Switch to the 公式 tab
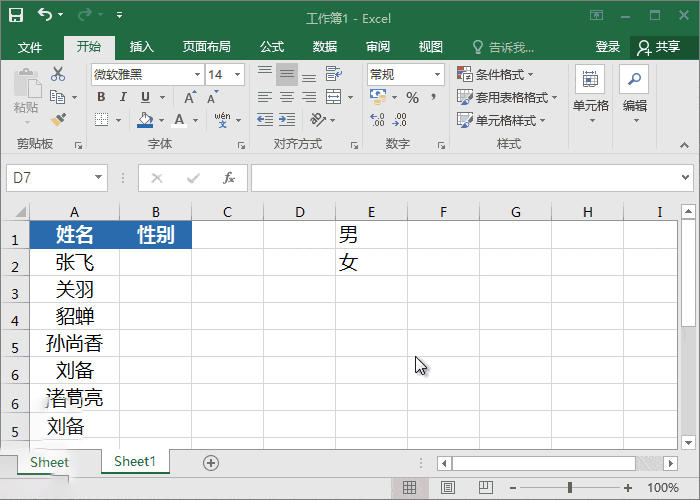Image resolution: width=700 pixels, height=500 pixels. pos(272,47)
